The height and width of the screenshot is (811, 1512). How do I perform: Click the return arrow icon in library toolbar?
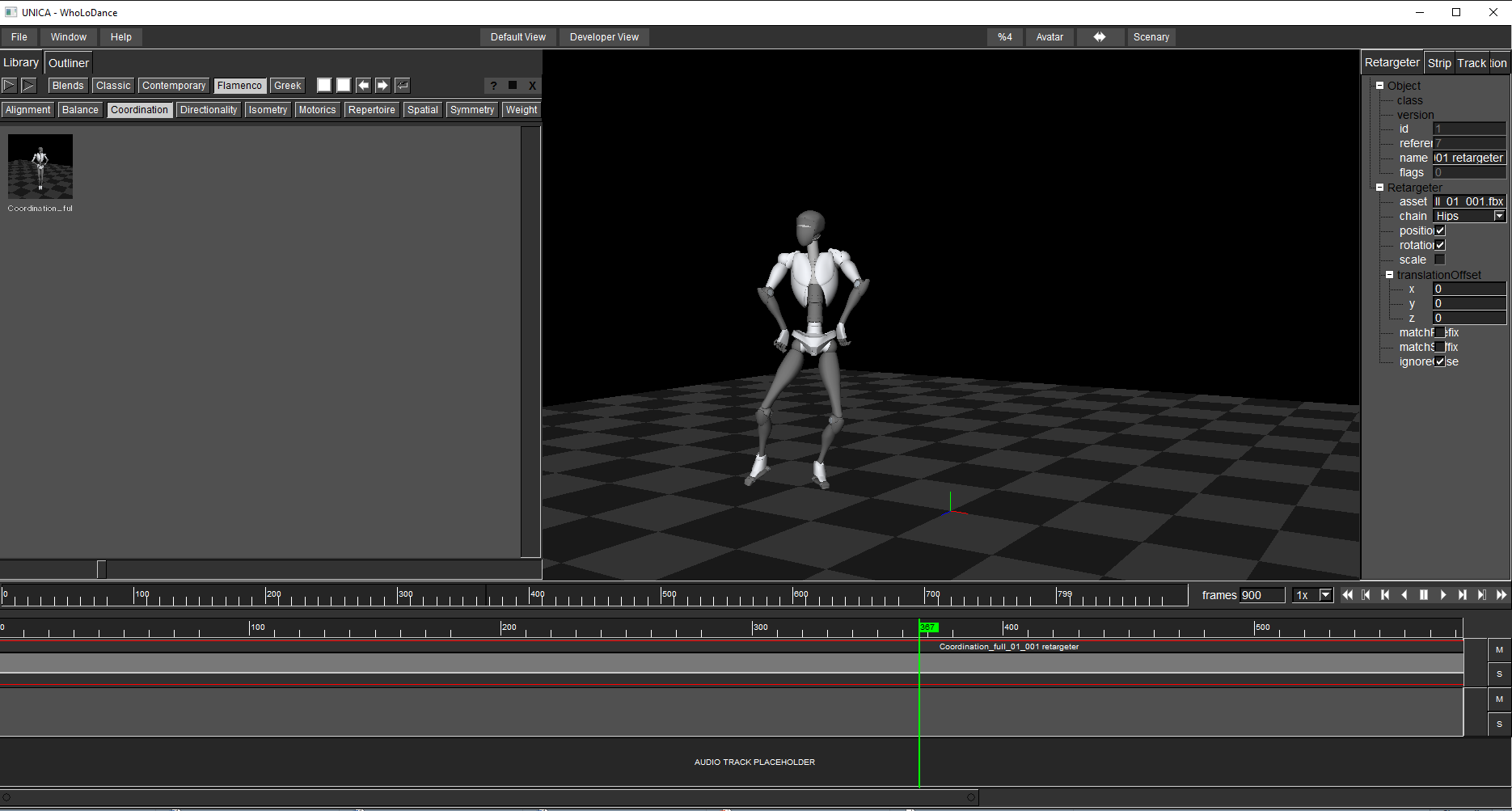tap(402, 86)
